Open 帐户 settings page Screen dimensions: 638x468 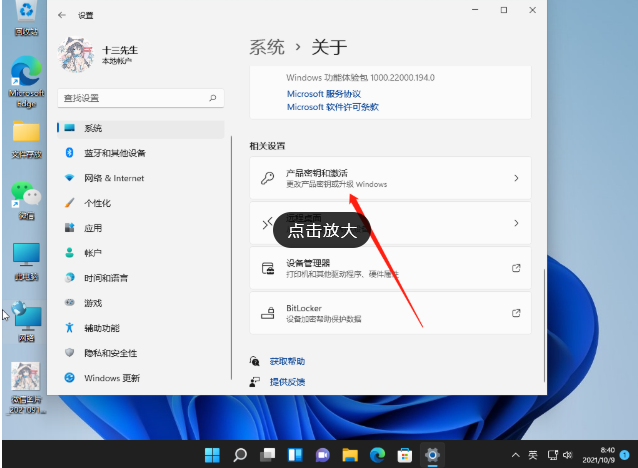(x=141, y=253)
